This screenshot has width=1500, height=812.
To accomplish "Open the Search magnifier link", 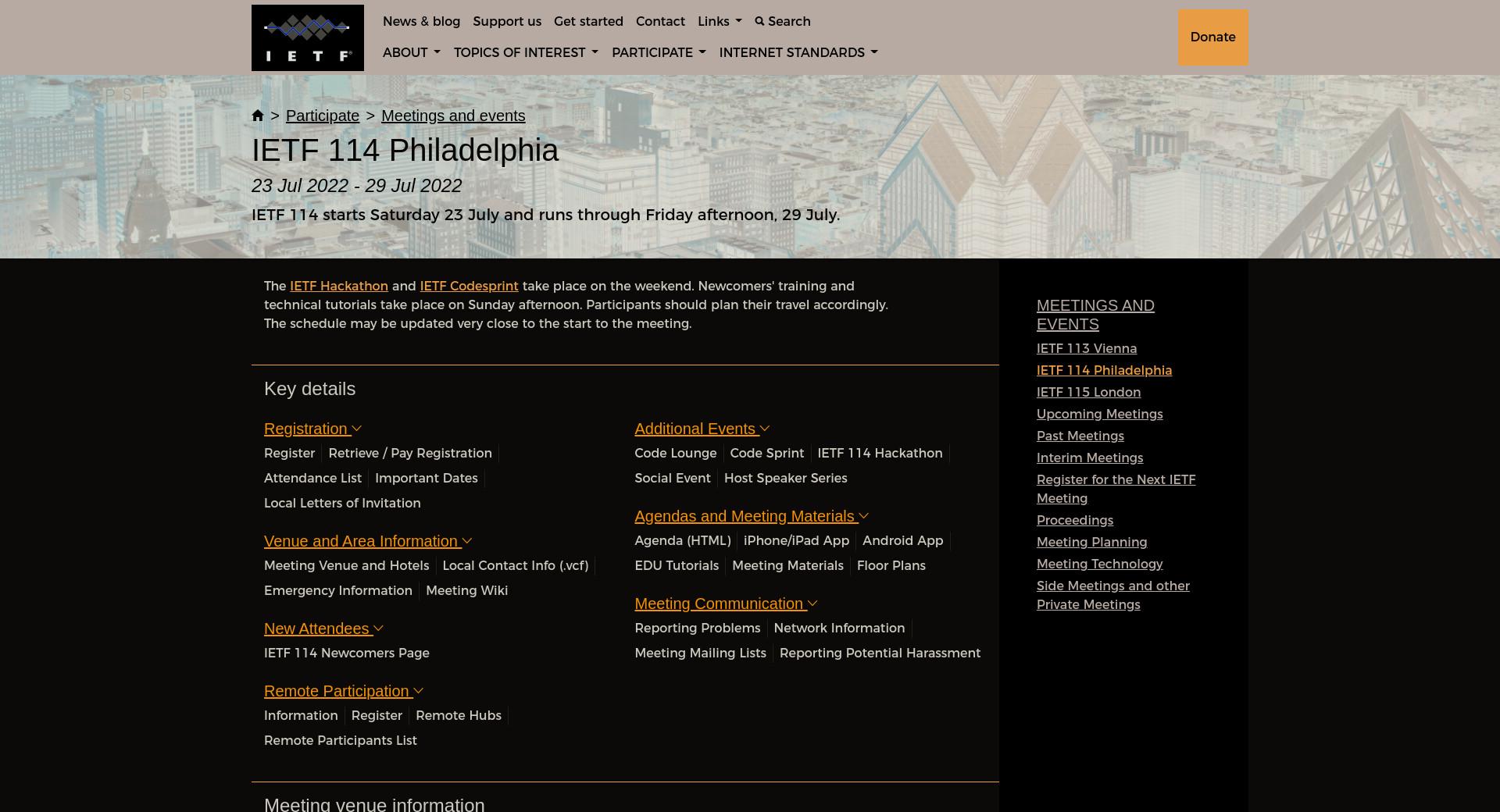I will pos(783,21).
